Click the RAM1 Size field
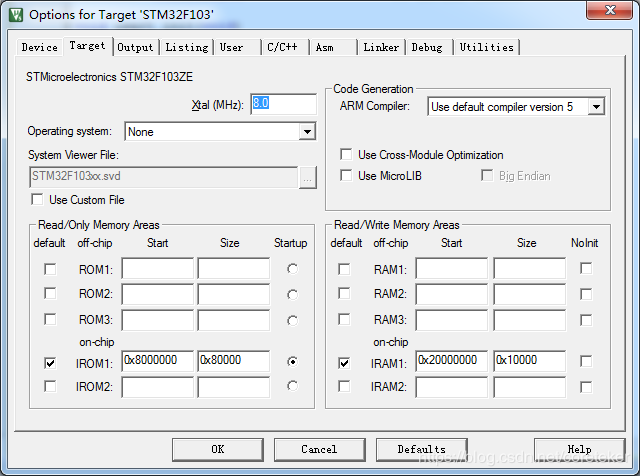The height and width of the screenshot is (476, 640). tap(530, 268)
